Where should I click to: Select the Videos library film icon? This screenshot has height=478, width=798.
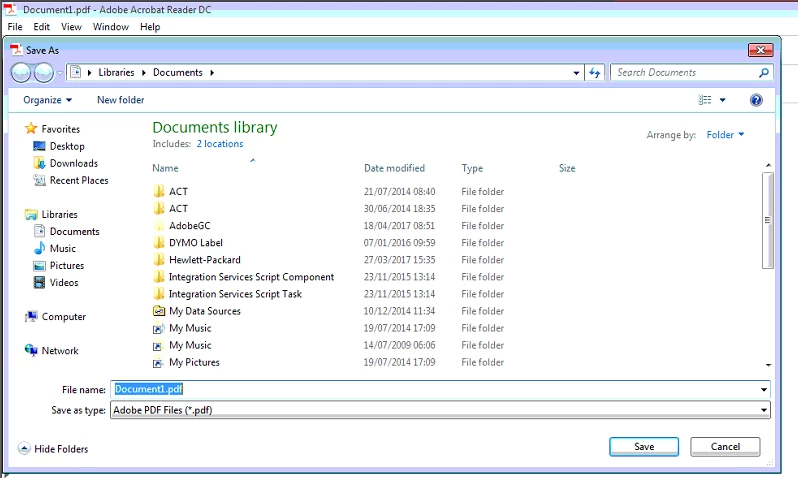coord(39,283)
